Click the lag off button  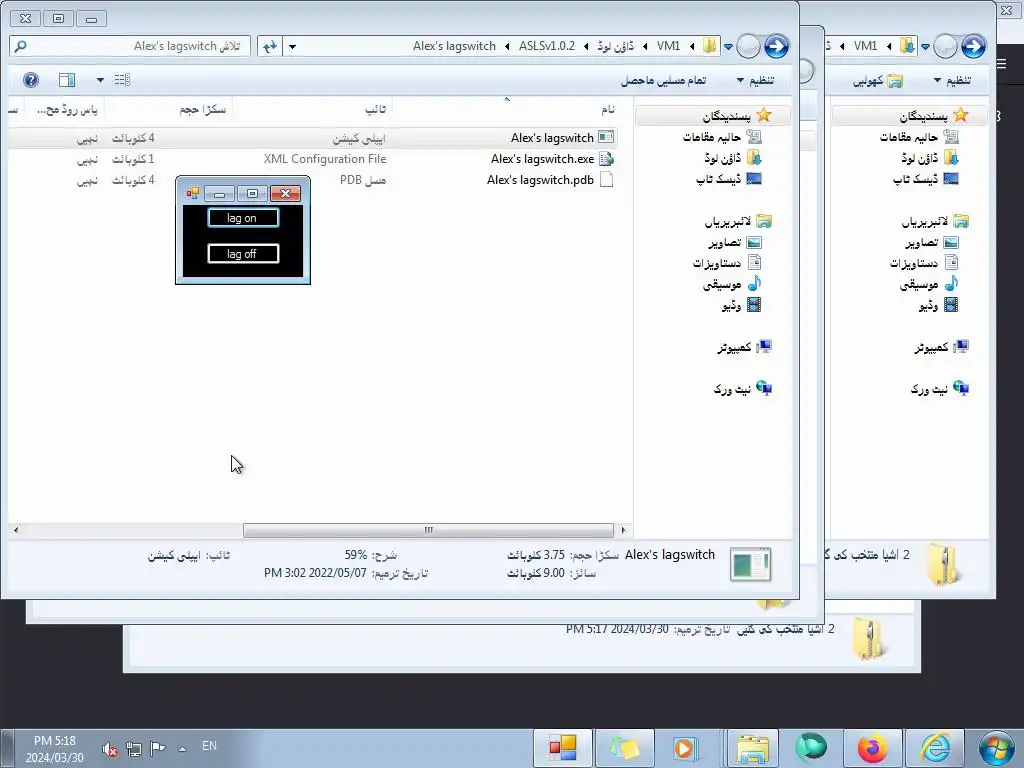(243, 254)
